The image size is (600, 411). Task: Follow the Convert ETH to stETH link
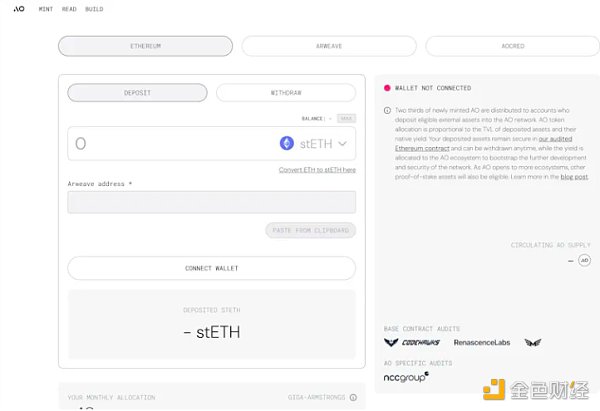point(317,170)
